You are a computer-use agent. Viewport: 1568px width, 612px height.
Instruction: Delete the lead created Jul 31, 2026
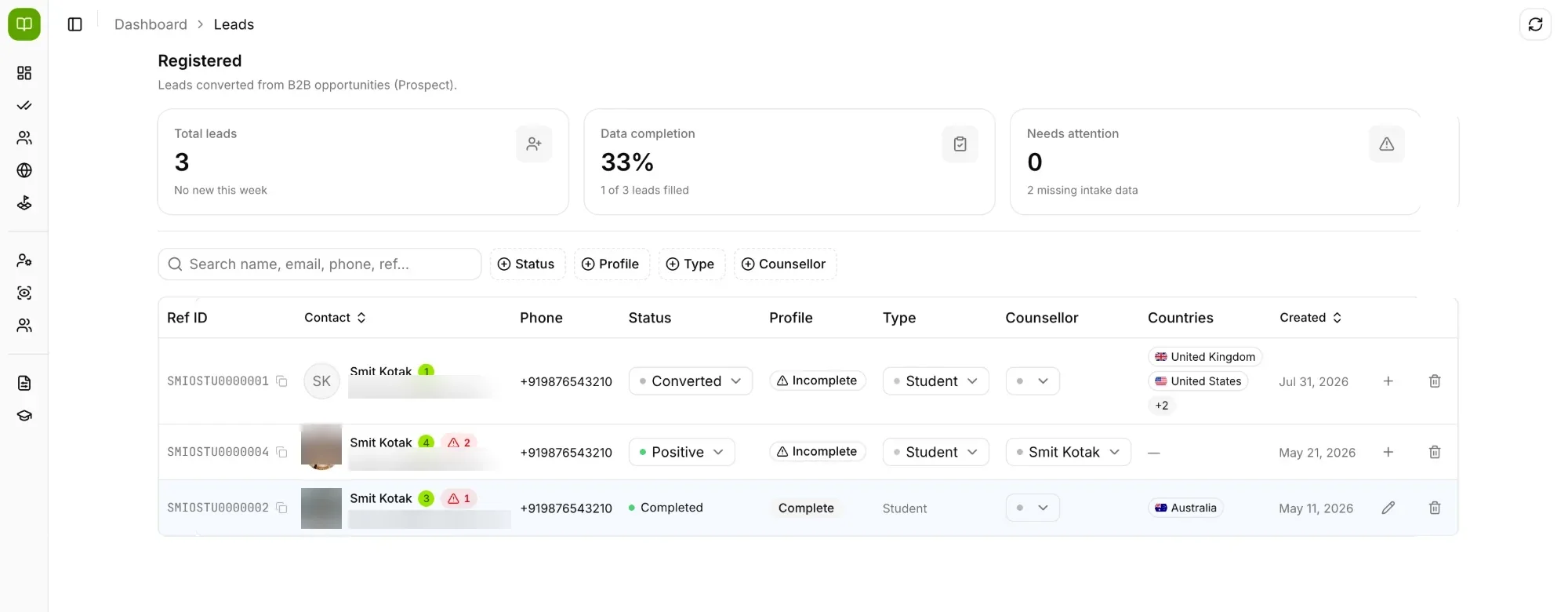1435,381
